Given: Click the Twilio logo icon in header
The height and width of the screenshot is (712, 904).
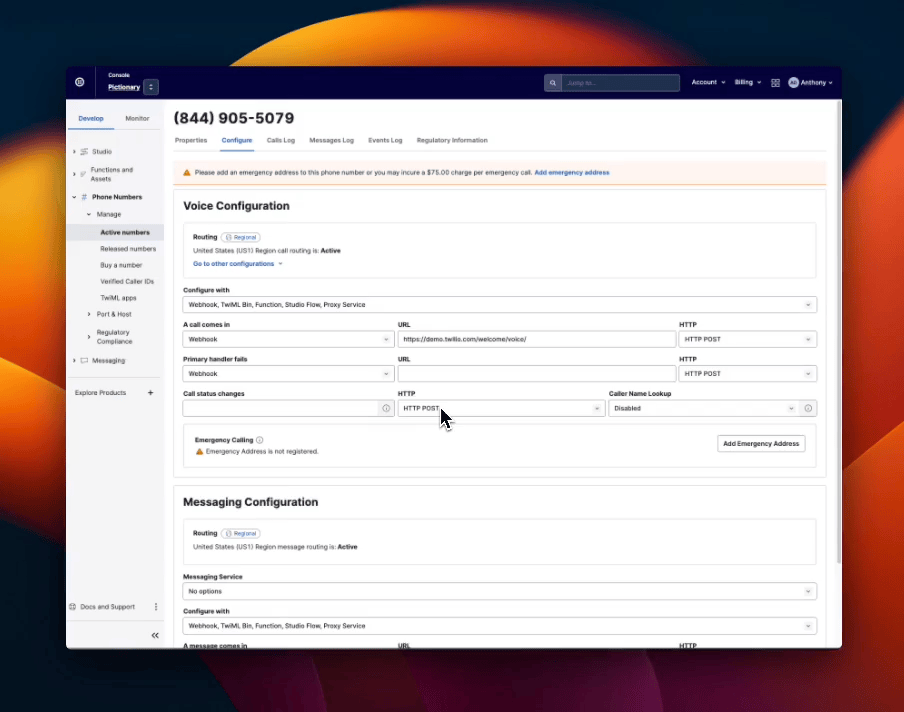Looking at the screenshot, I should [x=80, y=82].
